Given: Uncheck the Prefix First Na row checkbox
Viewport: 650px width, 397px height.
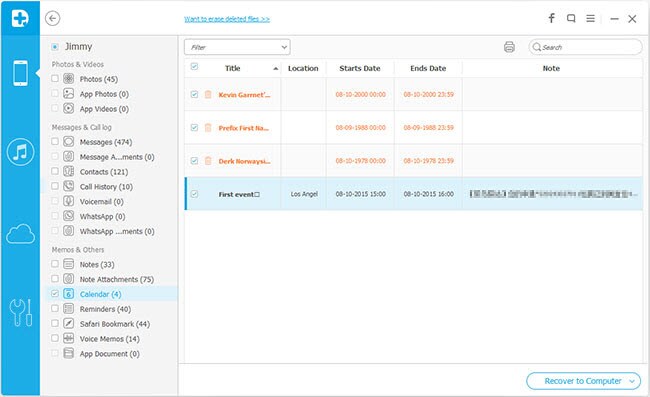Looking at the screenshot, I should pyautogui.click(x=194, y=128).
